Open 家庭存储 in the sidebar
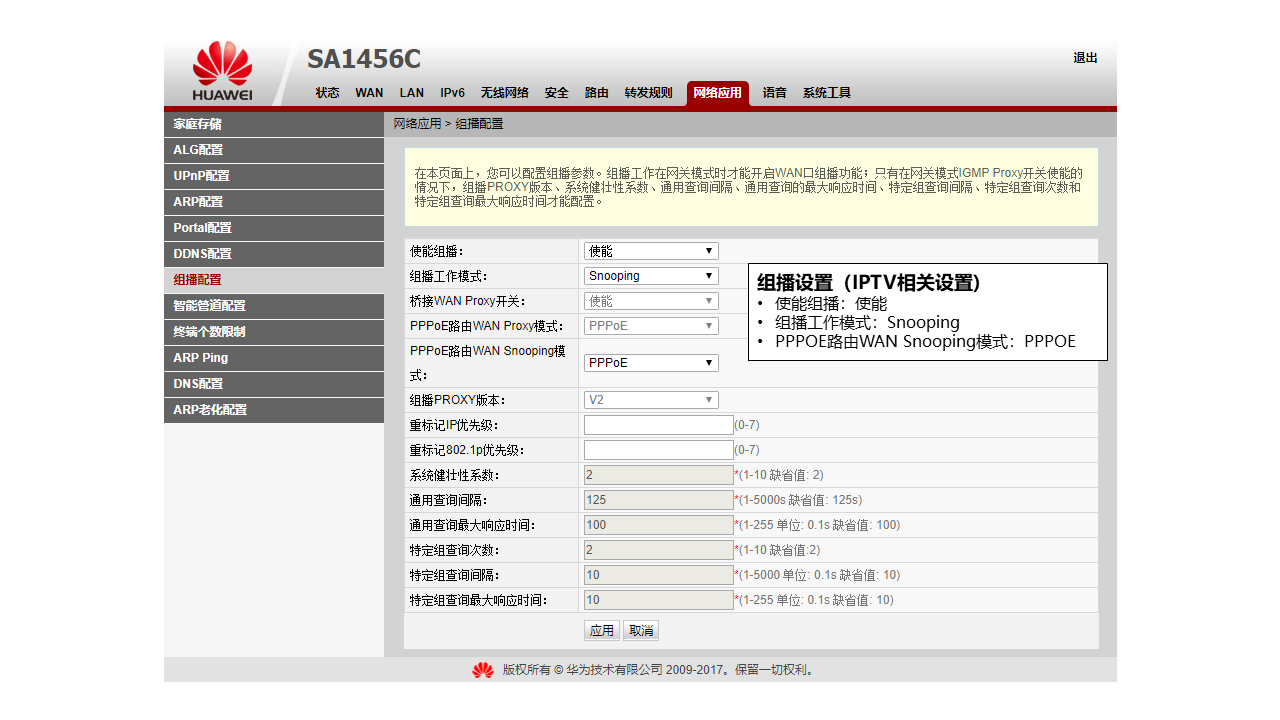 pos(273,124)
